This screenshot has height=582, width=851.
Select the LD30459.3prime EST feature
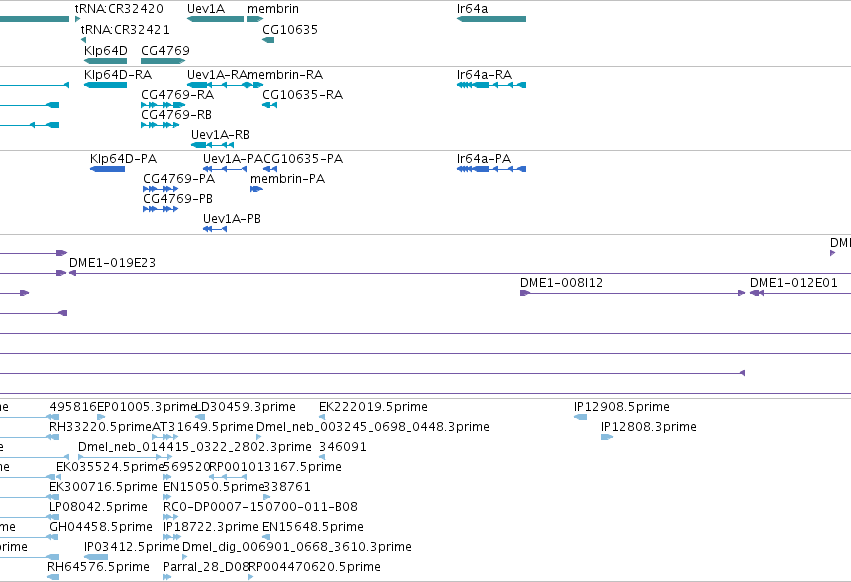point(200,417)
